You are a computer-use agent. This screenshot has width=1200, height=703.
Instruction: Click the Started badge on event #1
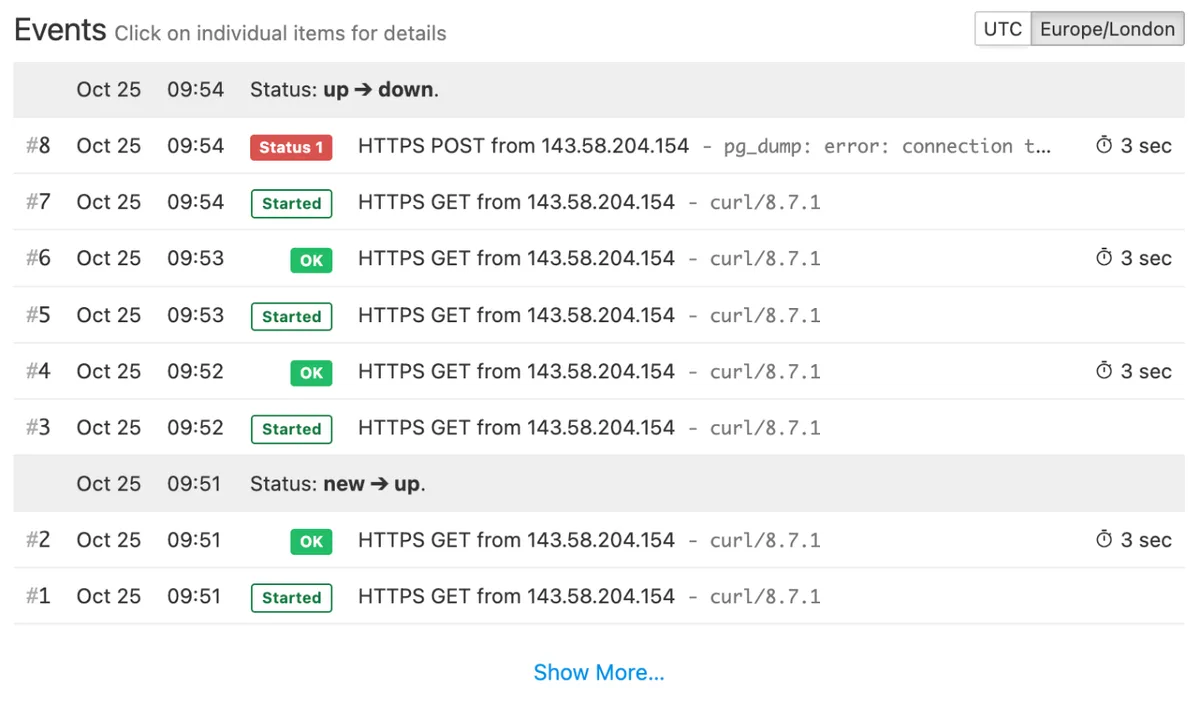click(291, 598)
